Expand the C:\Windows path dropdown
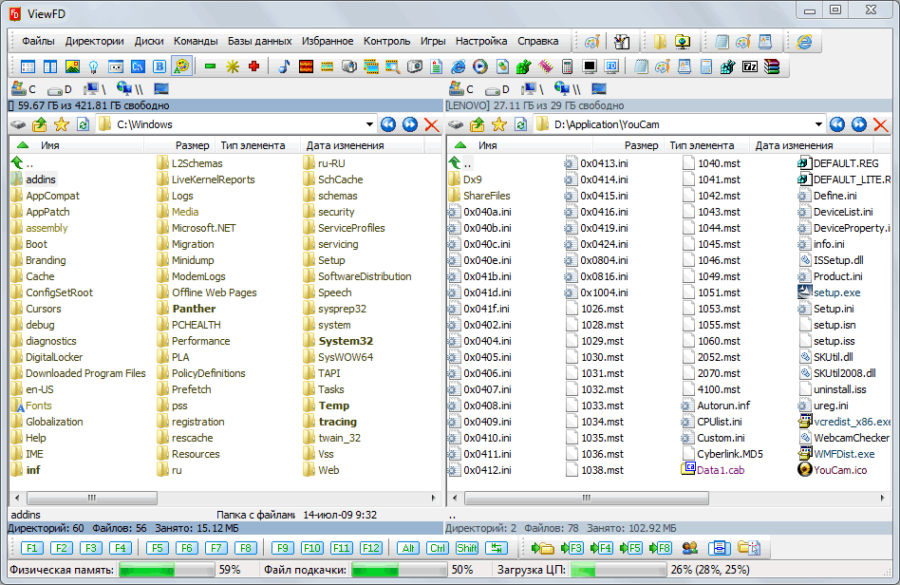Screen dimensions: 900x585 (x=369, y=125)
